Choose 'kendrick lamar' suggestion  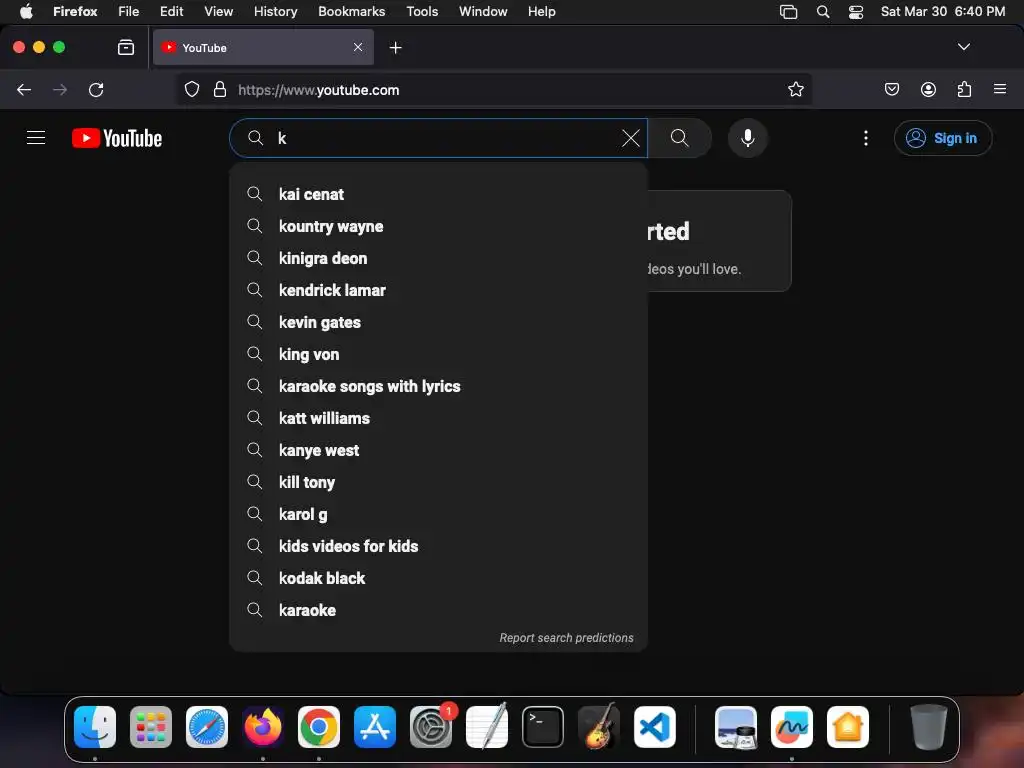[438, 290]
